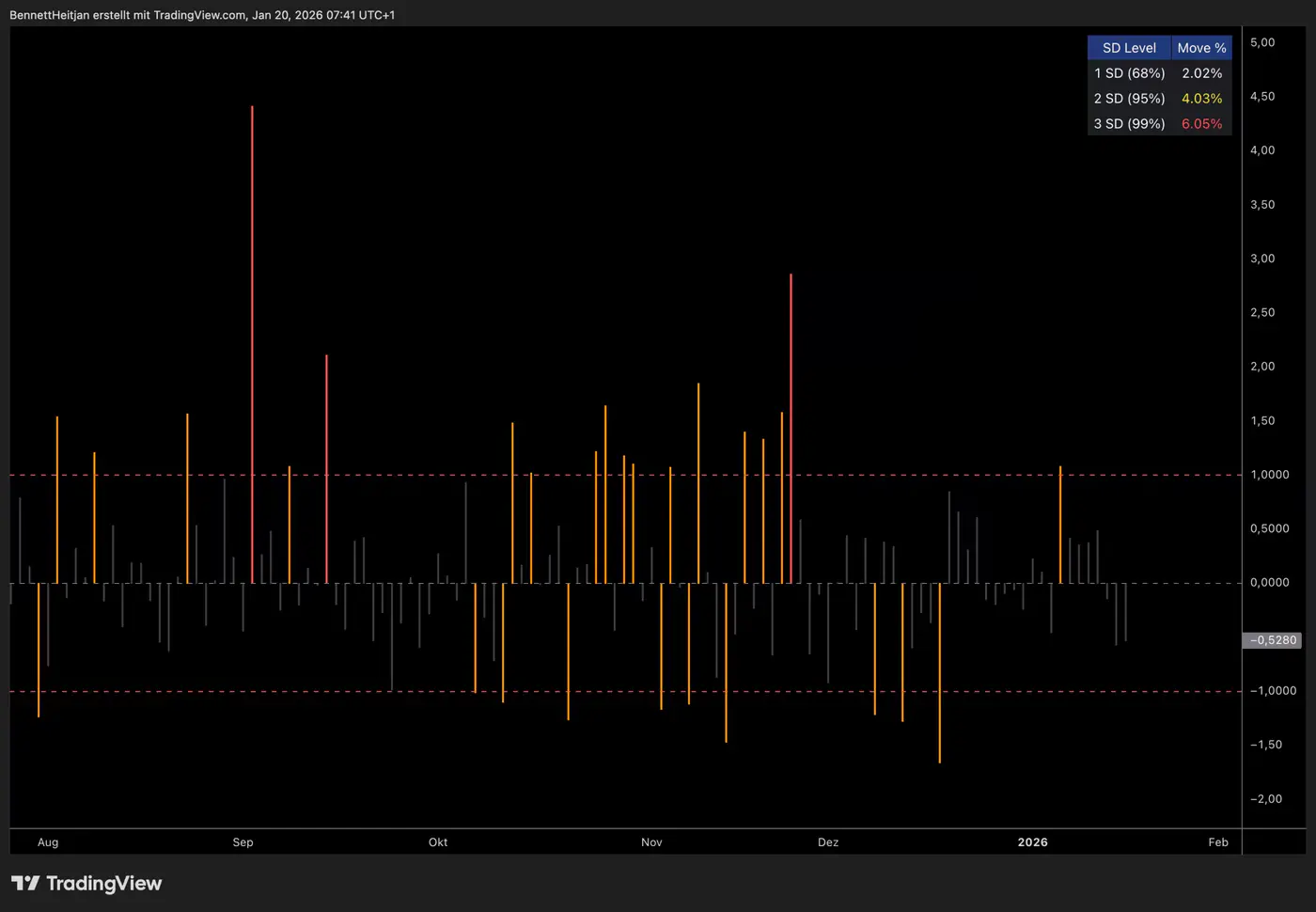This screenshot has height=912, width=1316.
Task: Click the 2 SD (95%) row label
Action: tap(1129, 99)
